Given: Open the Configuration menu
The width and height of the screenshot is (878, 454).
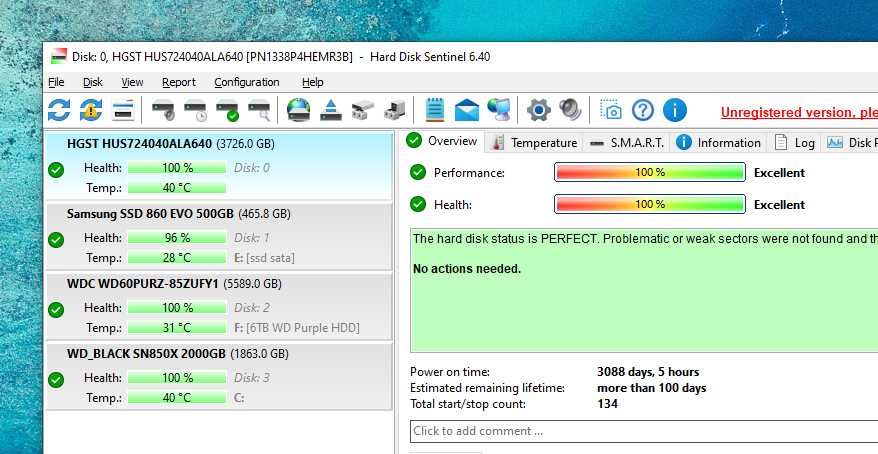Looking at the screenshot, I should [x=246, y=82].
